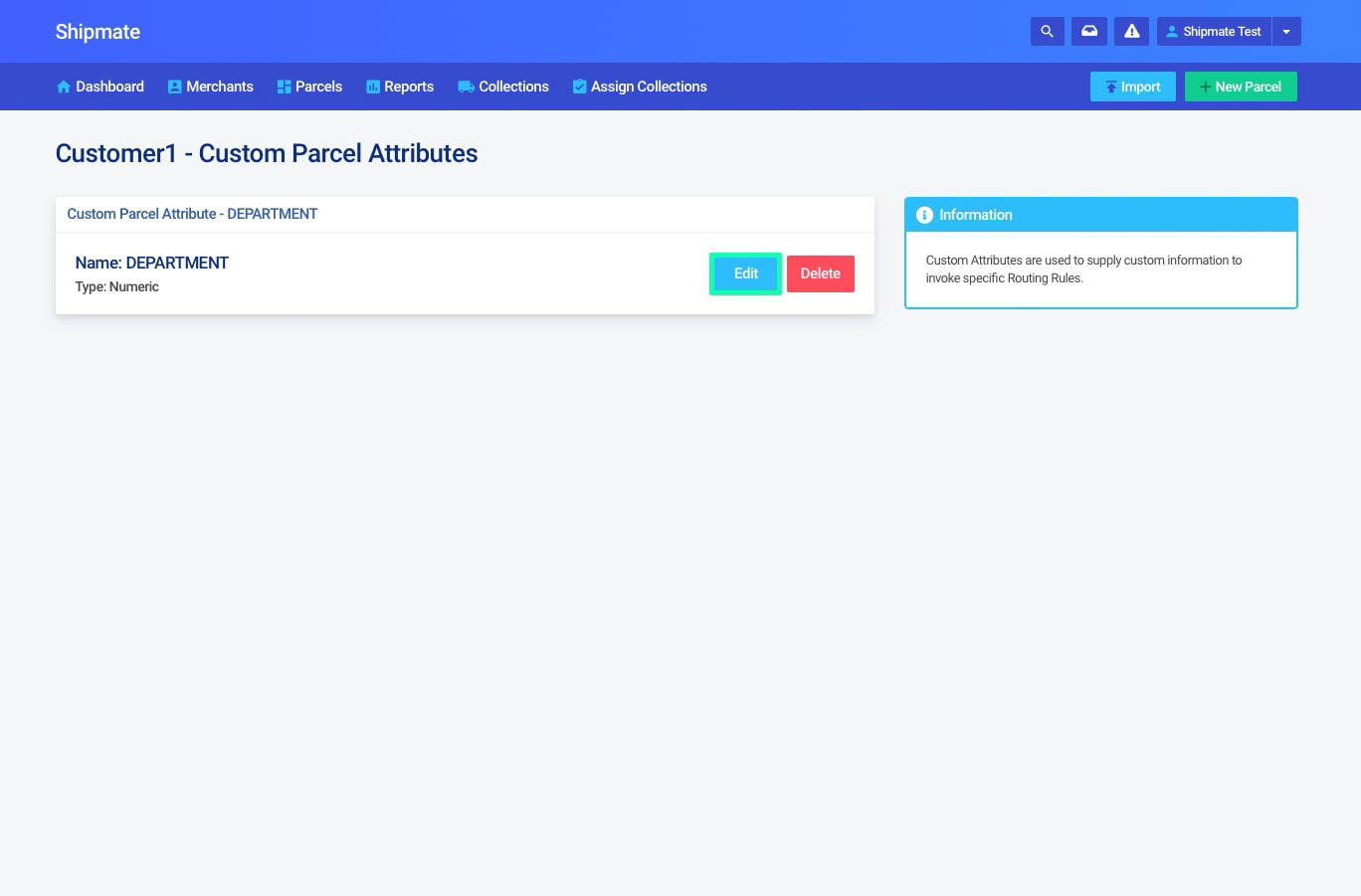Click the Information panel info icon

pyautogui.click(x=924, y=215)
